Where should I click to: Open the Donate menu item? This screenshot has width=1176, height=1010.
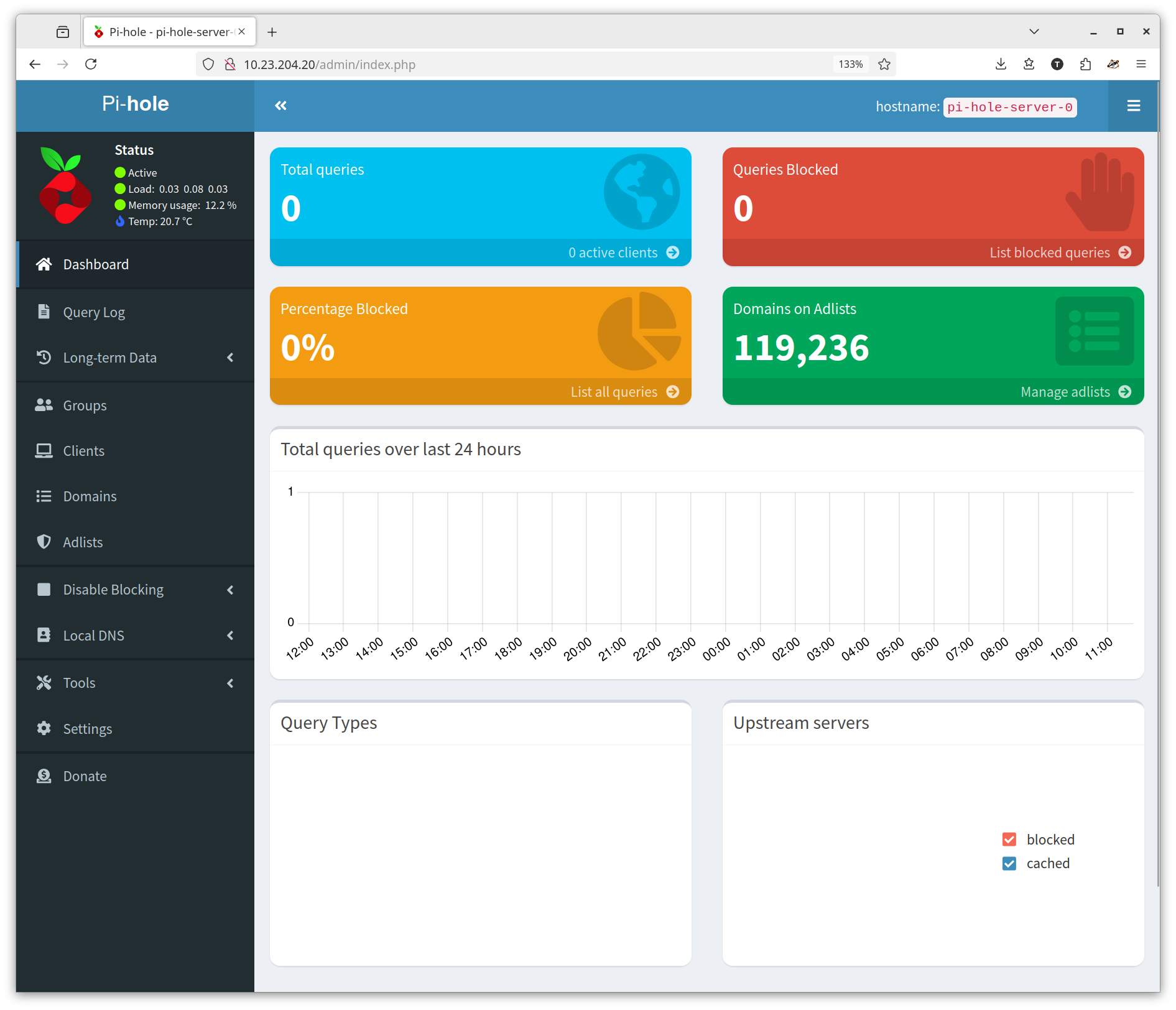[x=135, y=776]
